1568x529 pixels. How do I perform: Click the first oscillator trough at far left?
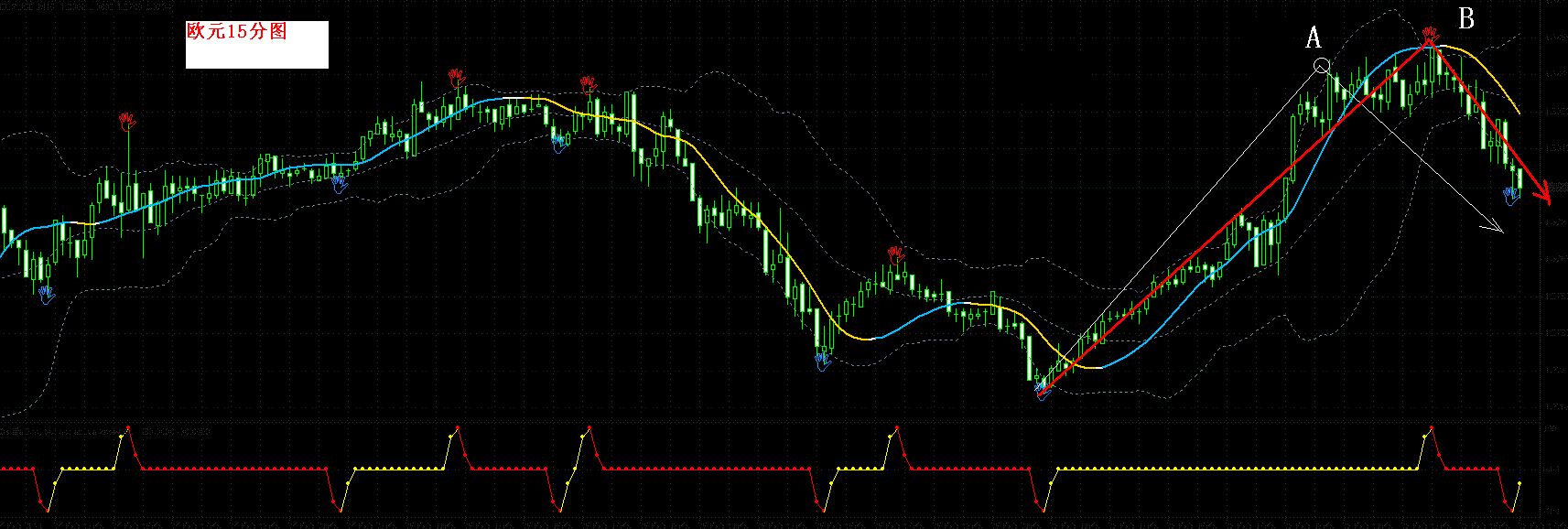[48, 510]
